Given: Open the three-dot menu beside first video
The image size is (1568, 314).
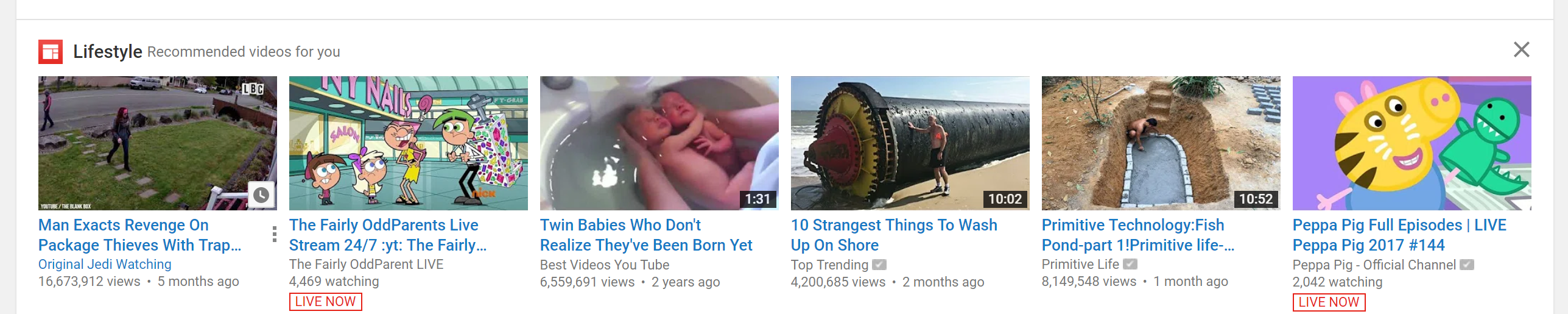Looking at the screenshot, I should [x=275, y=234].
